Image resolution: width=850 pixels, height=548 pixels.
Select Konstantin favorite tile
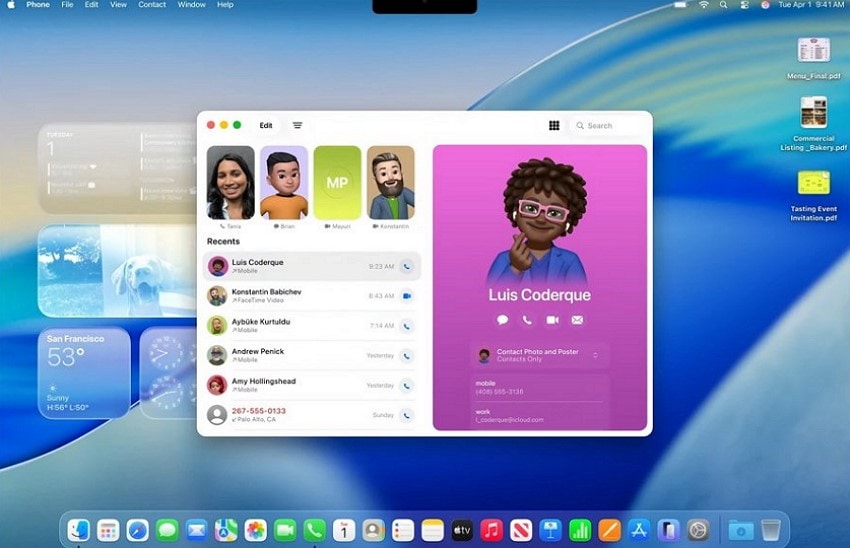[x=391, y=183]
